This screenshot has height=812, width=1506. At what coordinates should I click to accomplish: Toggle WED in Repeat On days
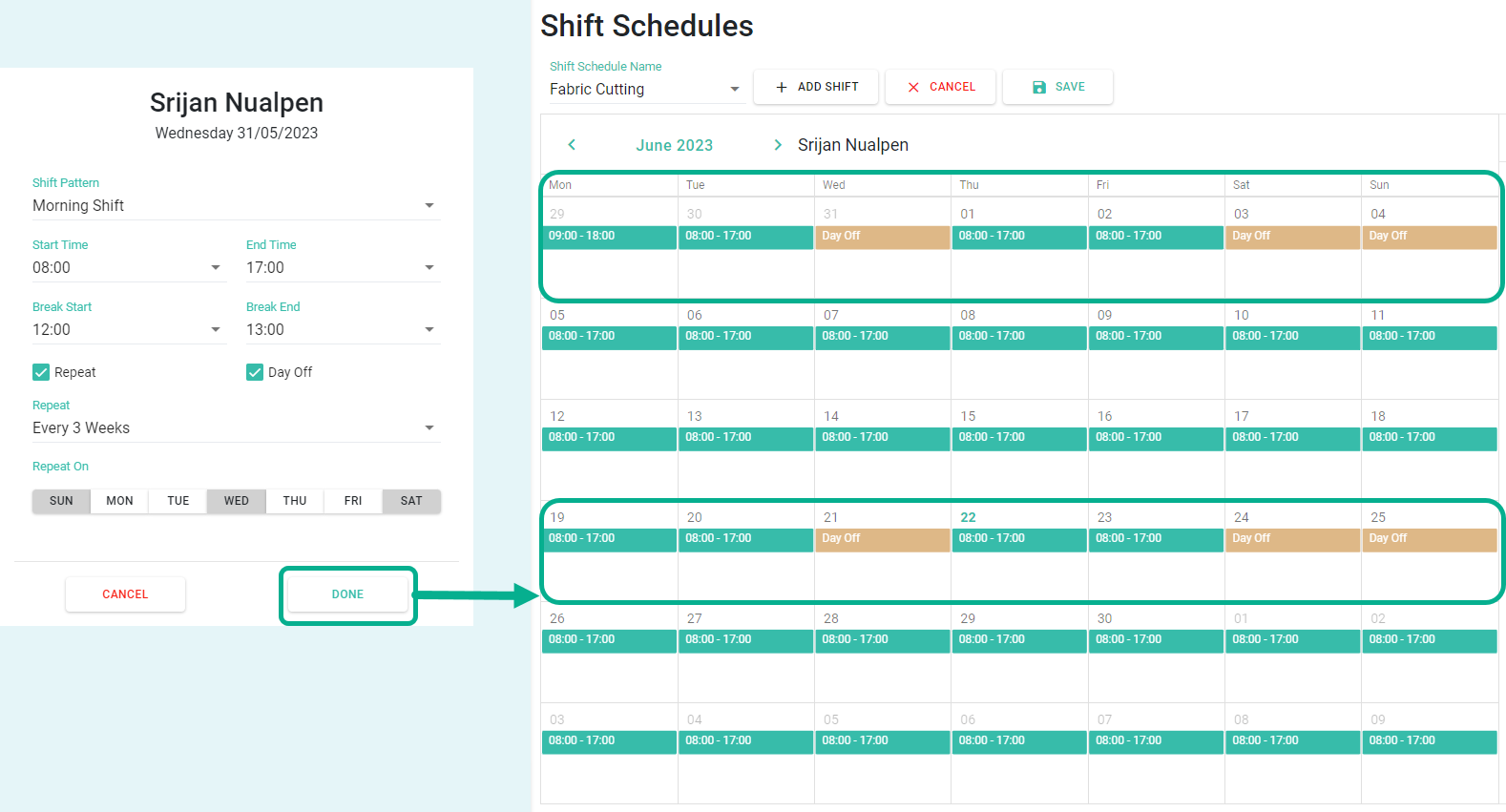point(236,501)
